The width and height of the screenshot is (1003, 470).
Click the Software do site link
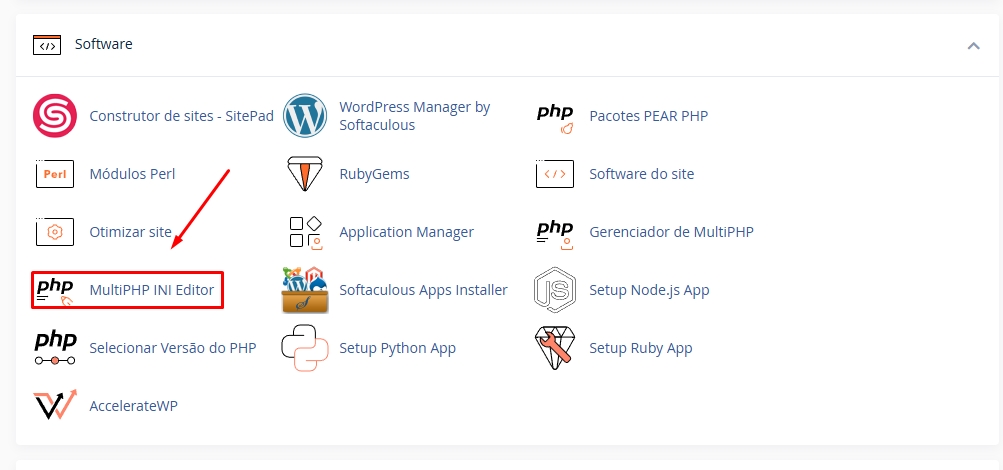point(641,174)
